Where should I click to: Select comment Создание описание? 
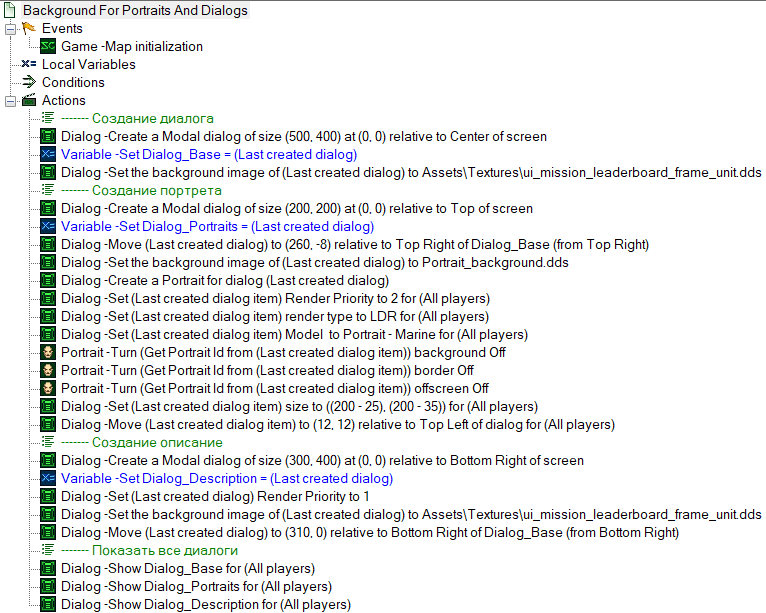coord(142,443)
